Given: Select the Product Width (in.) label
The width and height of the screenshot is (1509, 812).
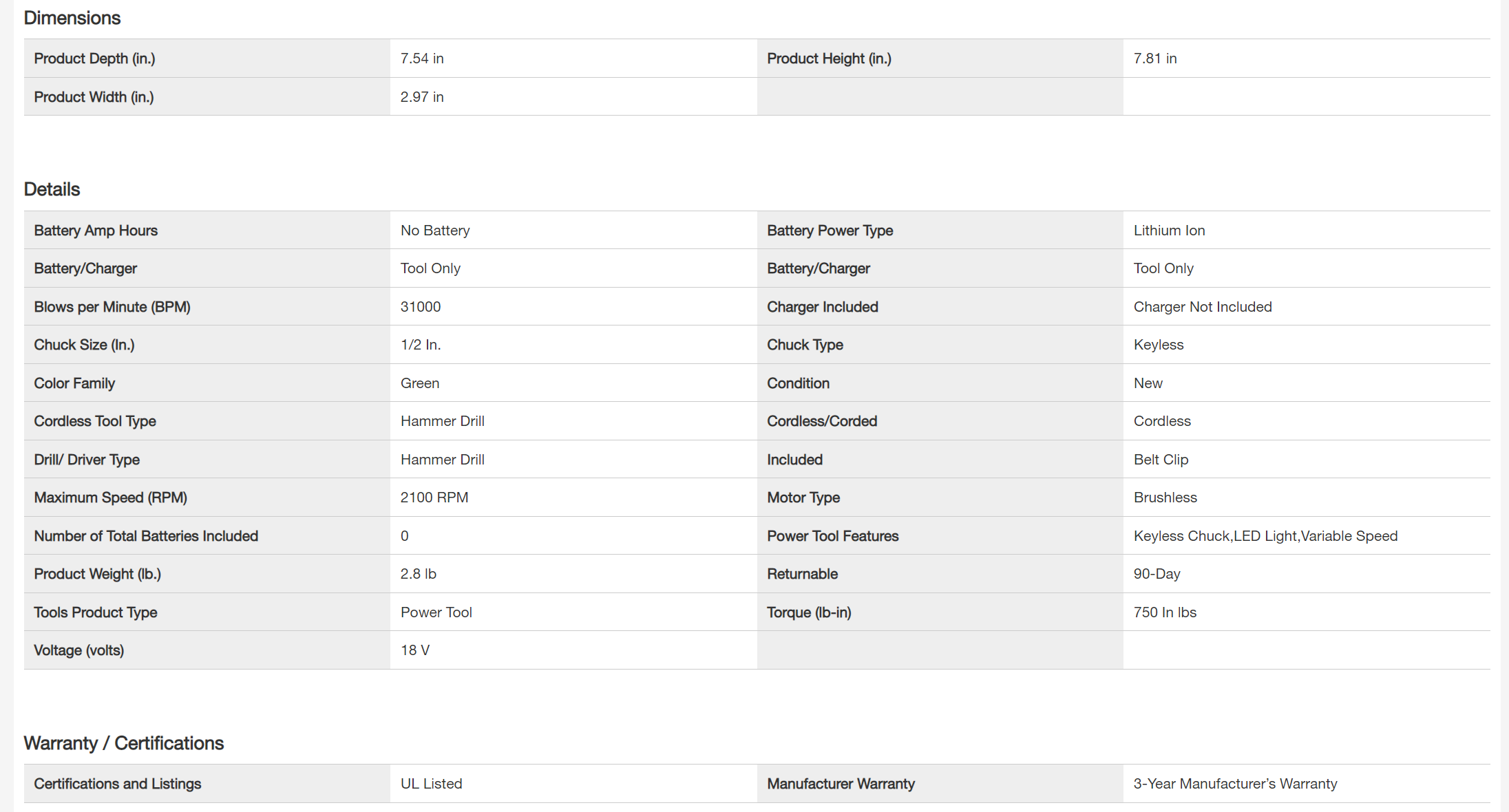Looking at the screenshot, I should tap(94, 97).
